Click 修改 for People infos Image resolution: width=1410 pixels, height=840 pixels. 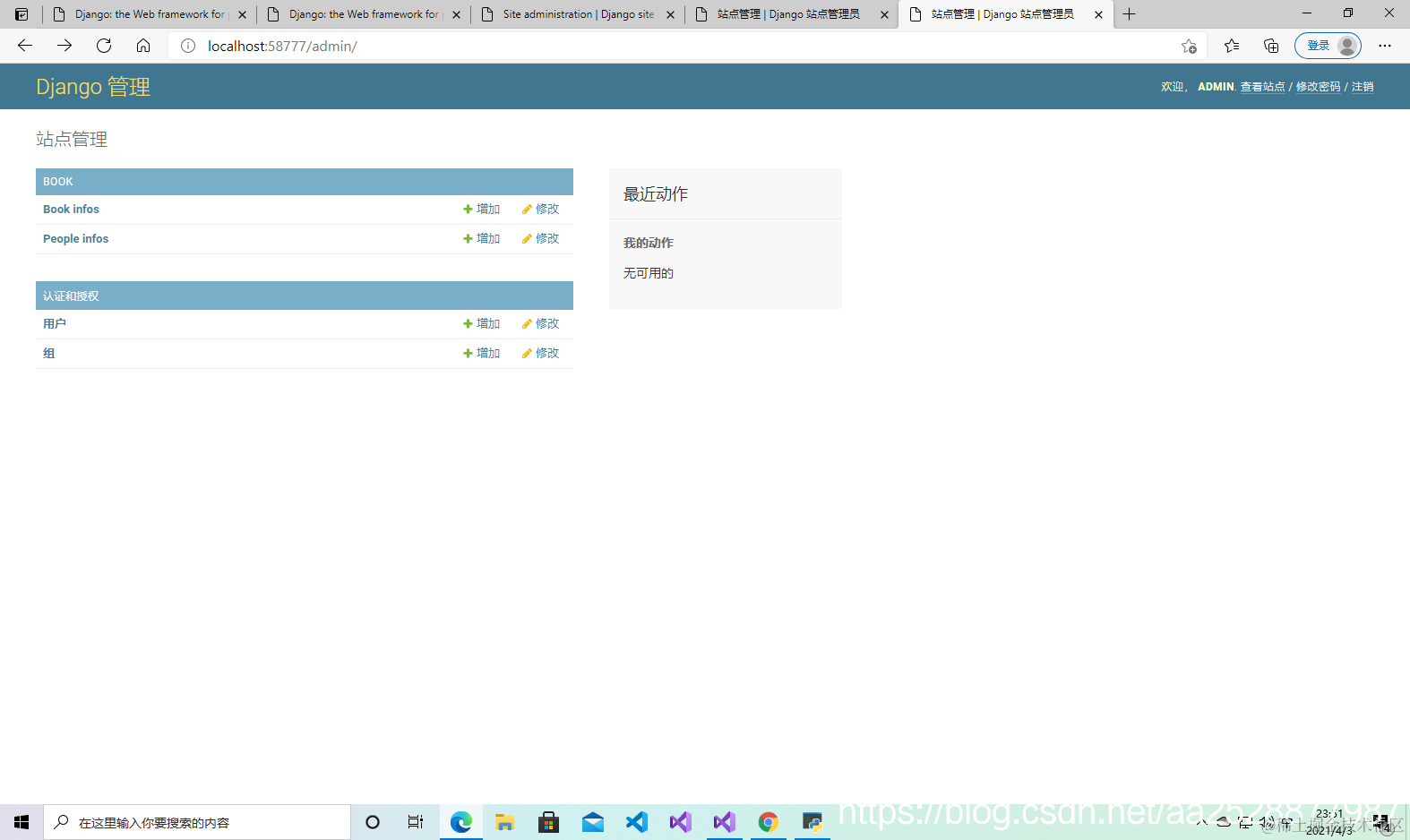point(541,239)
